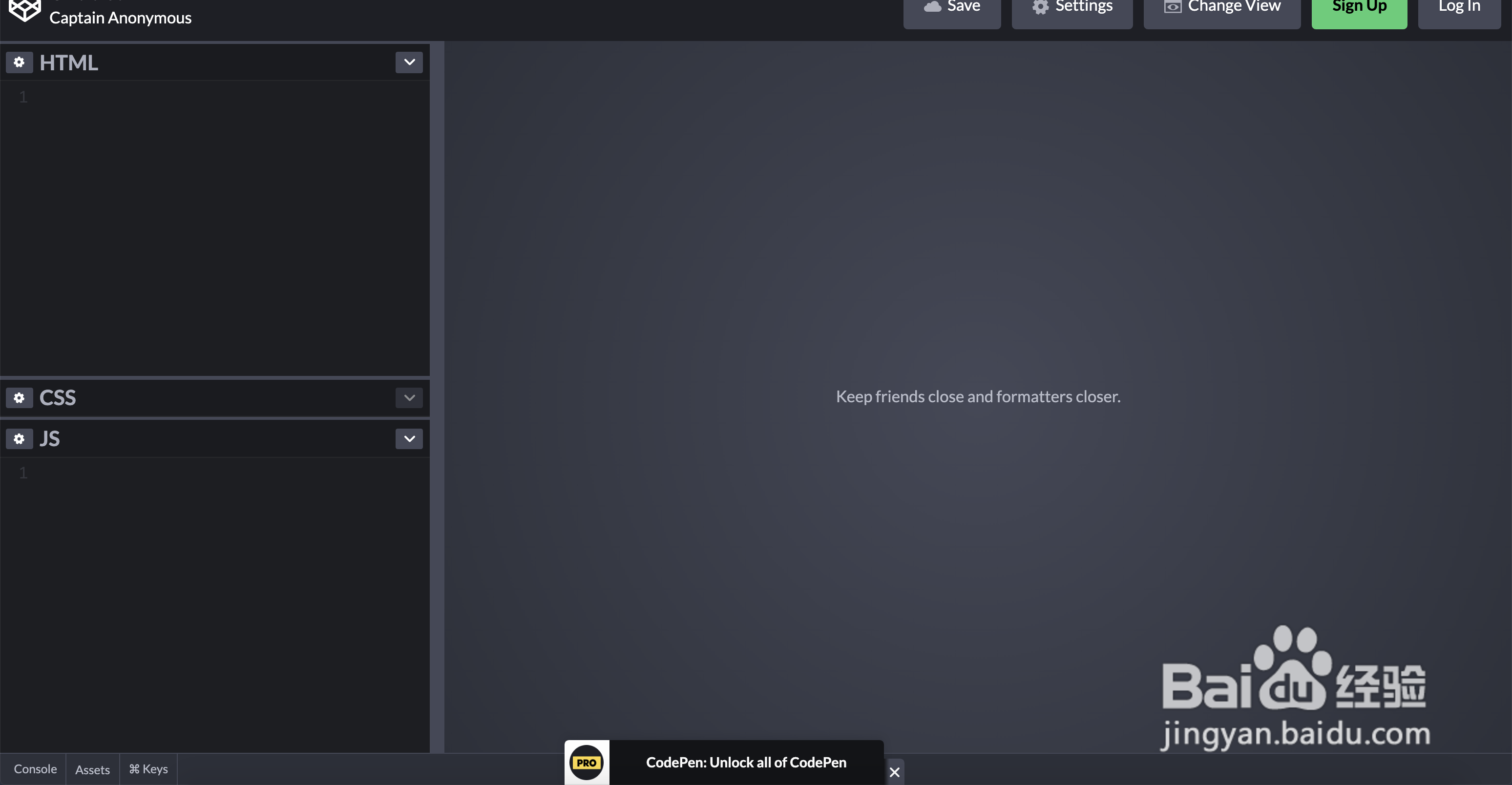
Task: Open JS editor settings gear
Action: [x=20, y=439]
